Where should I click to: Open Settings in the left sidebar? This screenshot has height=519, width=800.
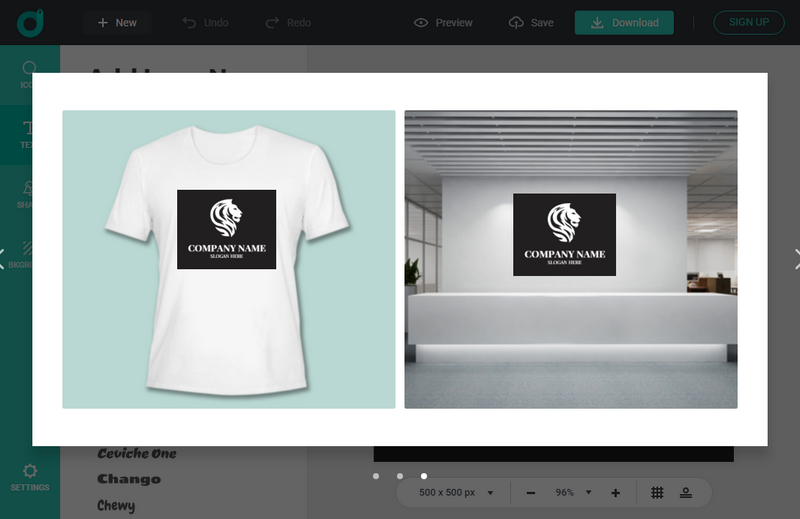pos(30,477)
